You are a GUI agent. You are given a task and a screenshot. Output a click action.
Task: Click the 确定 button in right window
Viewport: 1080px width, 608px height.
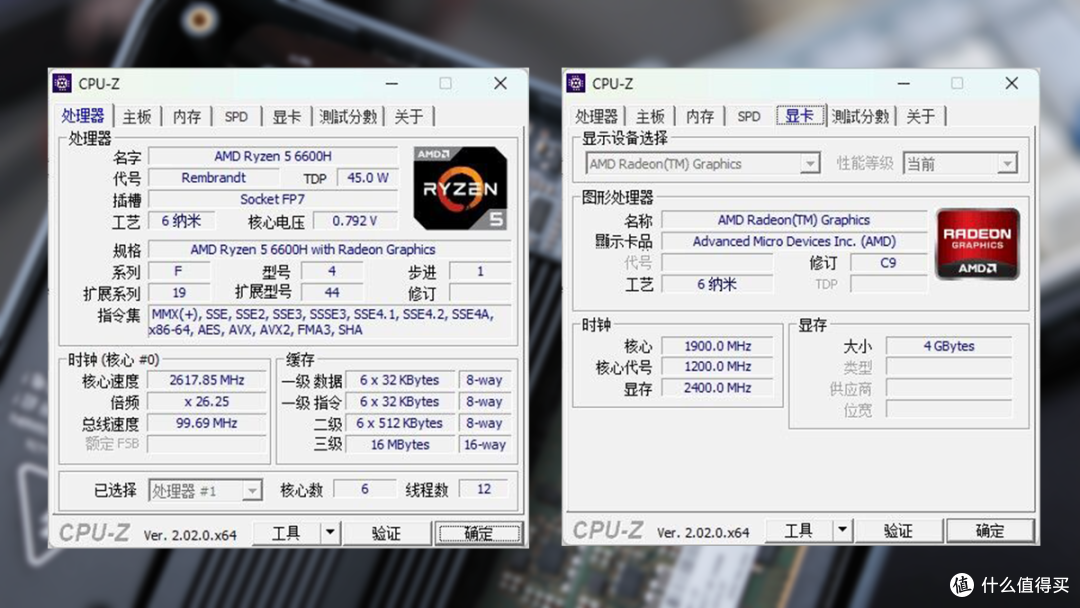990,531
